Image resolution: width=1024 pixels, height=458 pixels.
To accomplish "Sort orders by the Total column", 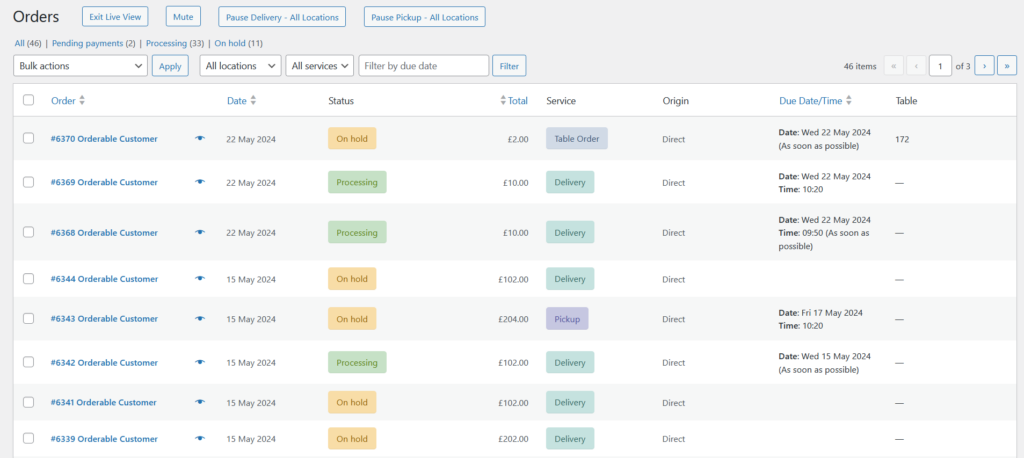I will pyautogui.click(x=514, y=101).
